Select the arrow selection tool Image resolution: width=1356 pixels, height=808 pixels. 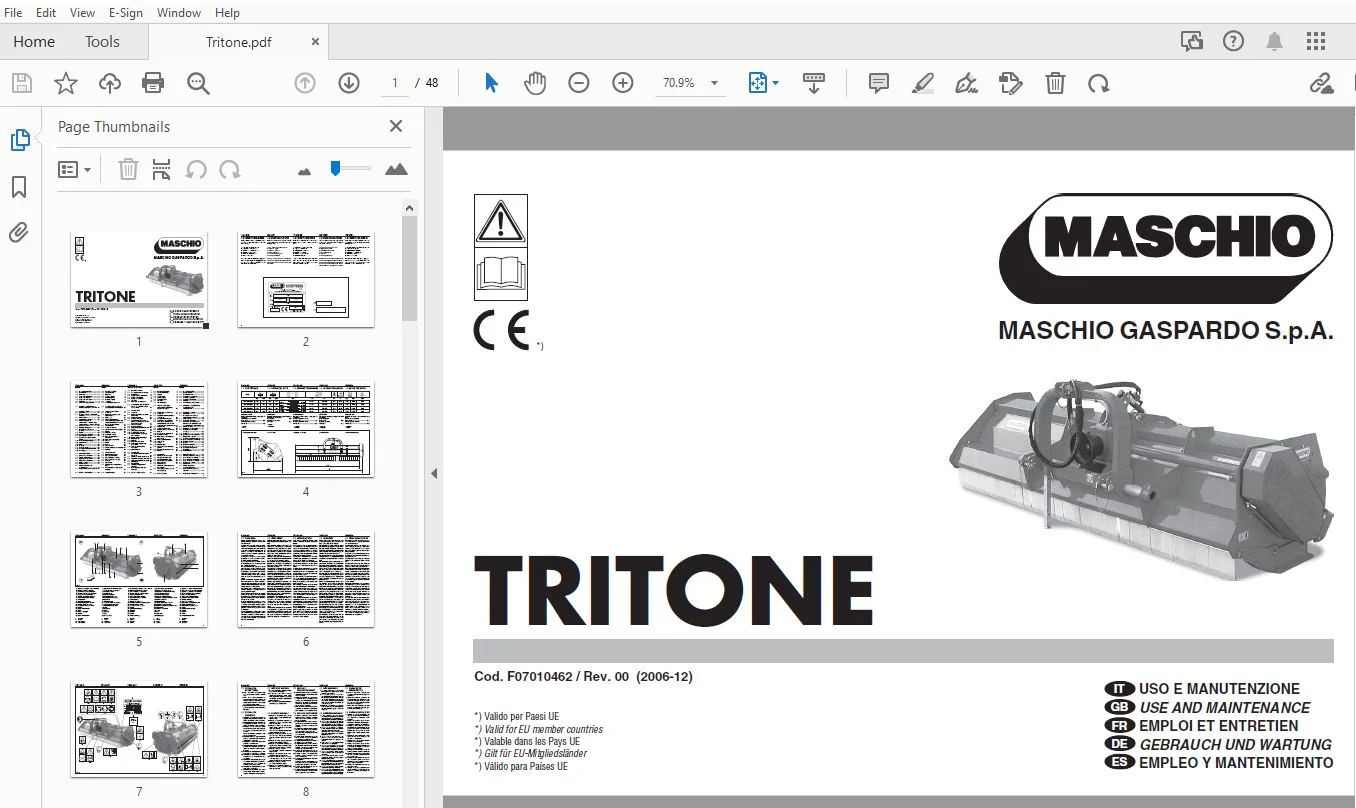tap(491, 83)
